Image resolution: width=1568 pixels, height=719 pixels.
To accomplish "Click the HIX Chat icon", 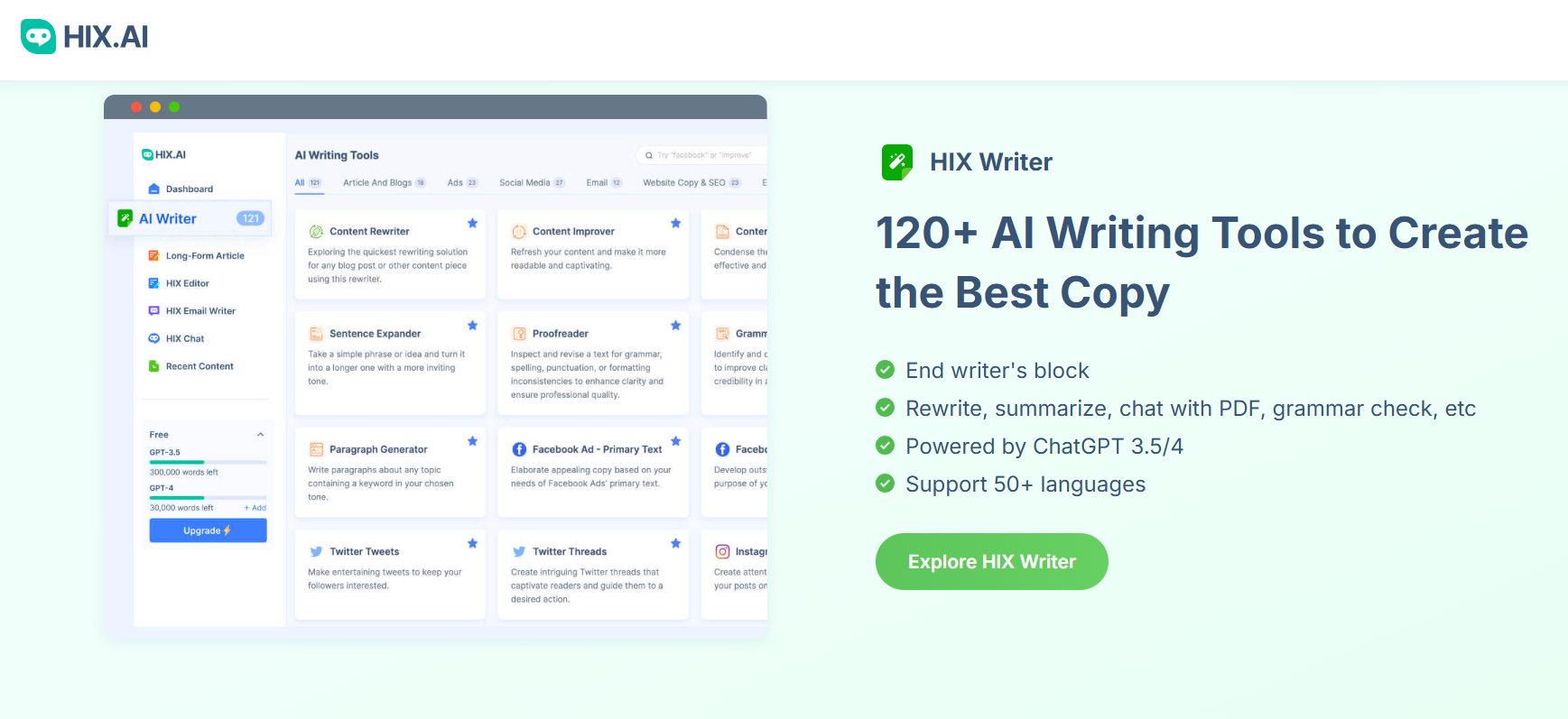I will point(153,338).
